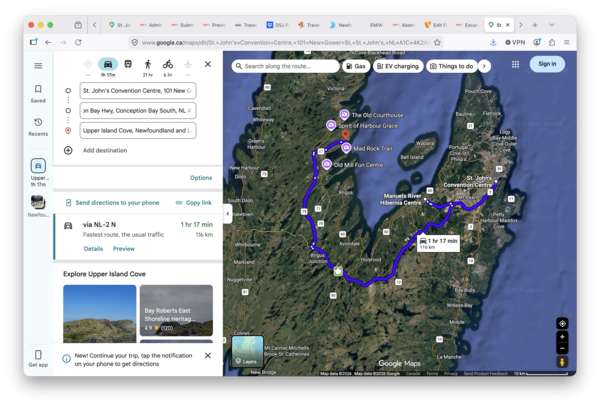Select Best travel mode diamond icon

(88, 64)
